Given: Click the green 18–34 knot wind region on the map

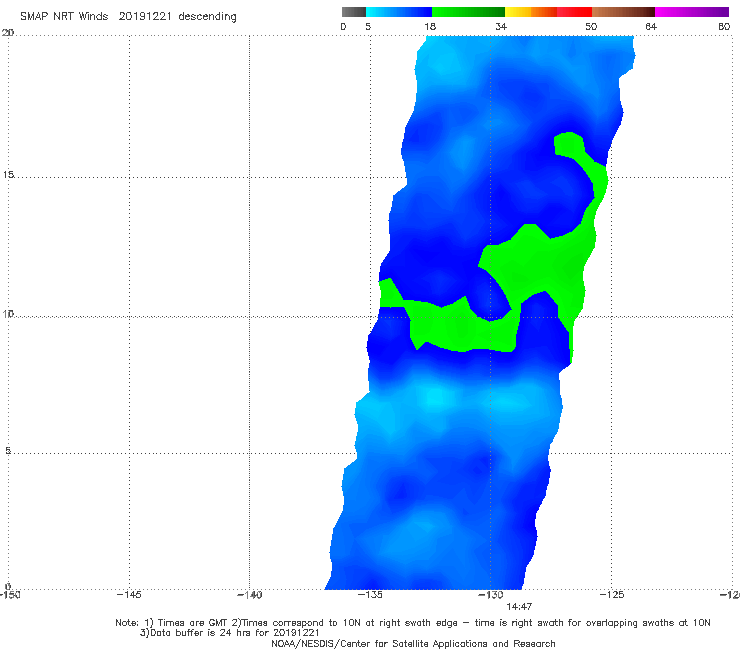Looking at the screenshot, I should 543,264.
